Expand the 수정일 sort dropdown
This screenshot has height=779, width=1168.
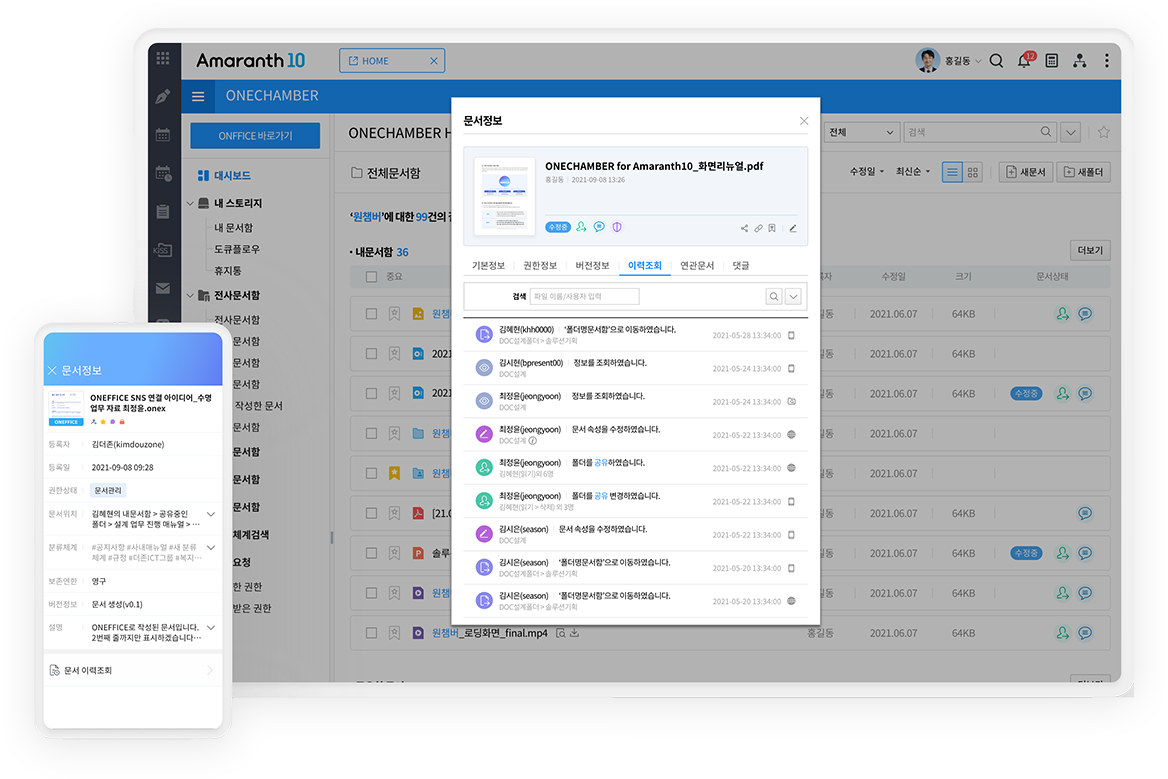pyautogui.click(x=867, y=172)
